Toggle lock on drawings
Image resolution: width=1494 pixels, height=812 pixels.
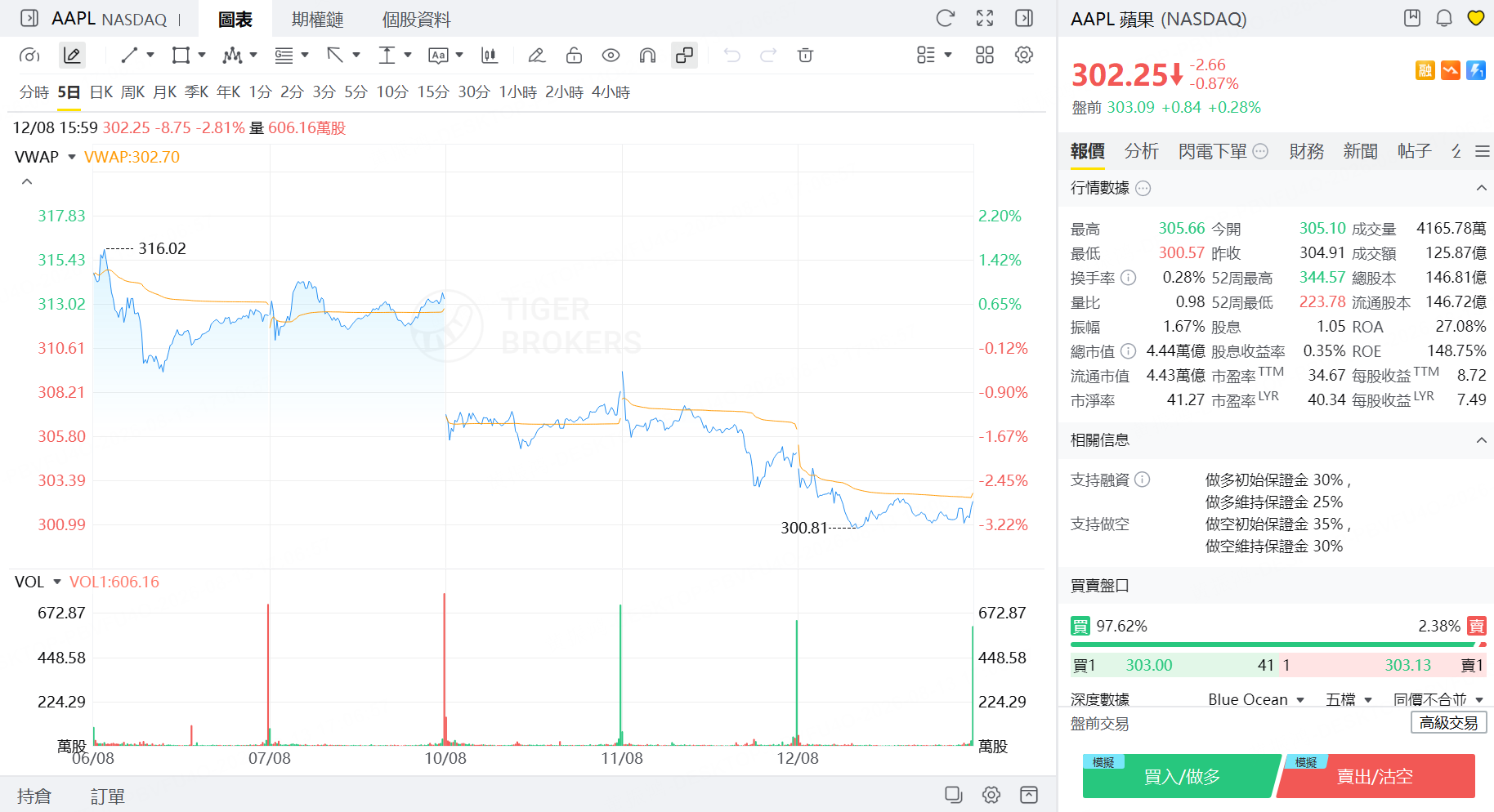tap(574, 56)
